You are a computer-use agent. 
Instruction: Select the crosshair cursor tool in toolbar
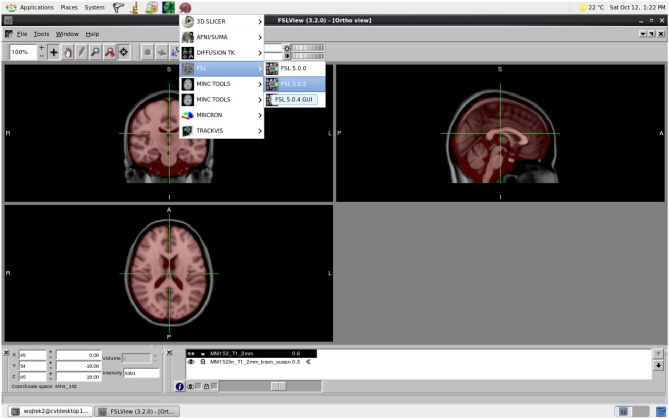tap(54, 51)
